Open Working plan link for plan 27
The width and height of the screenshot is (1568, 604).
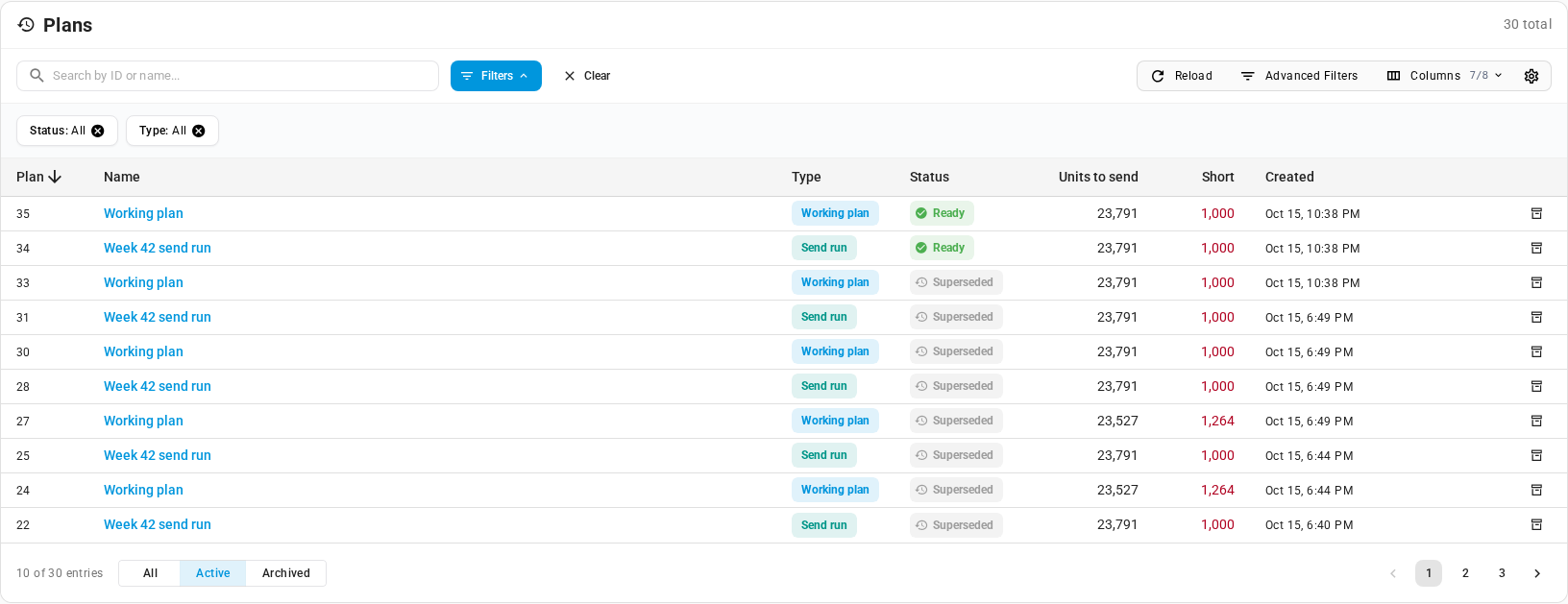coord(143,421)
